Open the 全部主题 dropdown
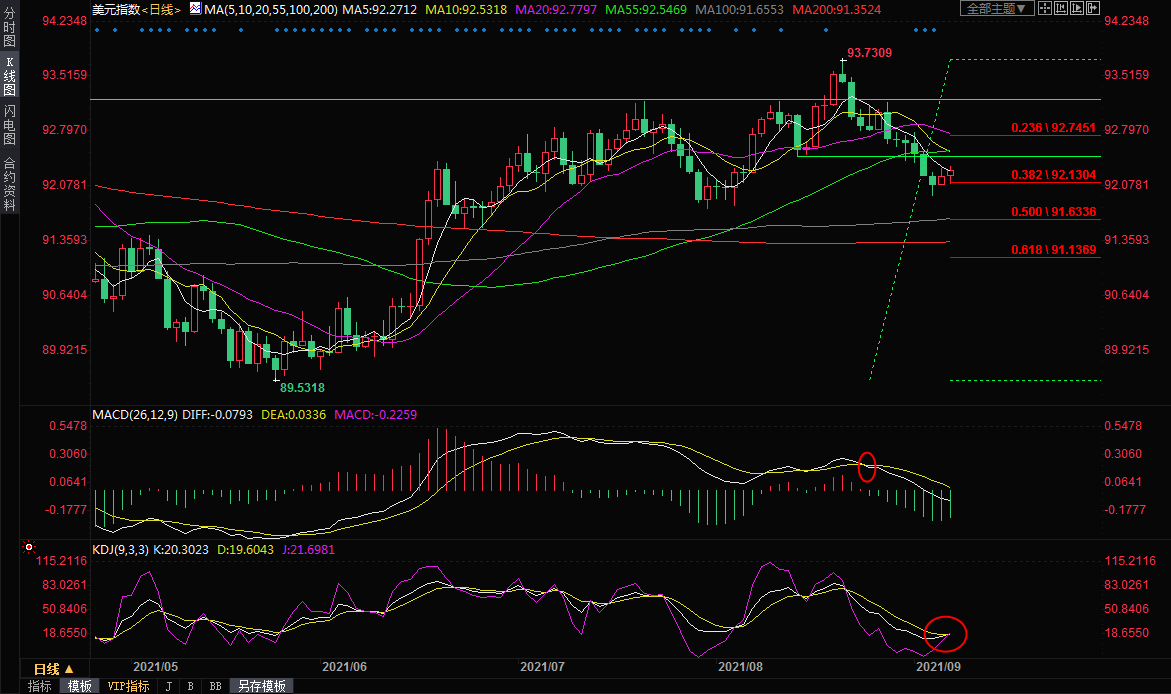This screenshot has width=1171, height=694. pos(997,8)
